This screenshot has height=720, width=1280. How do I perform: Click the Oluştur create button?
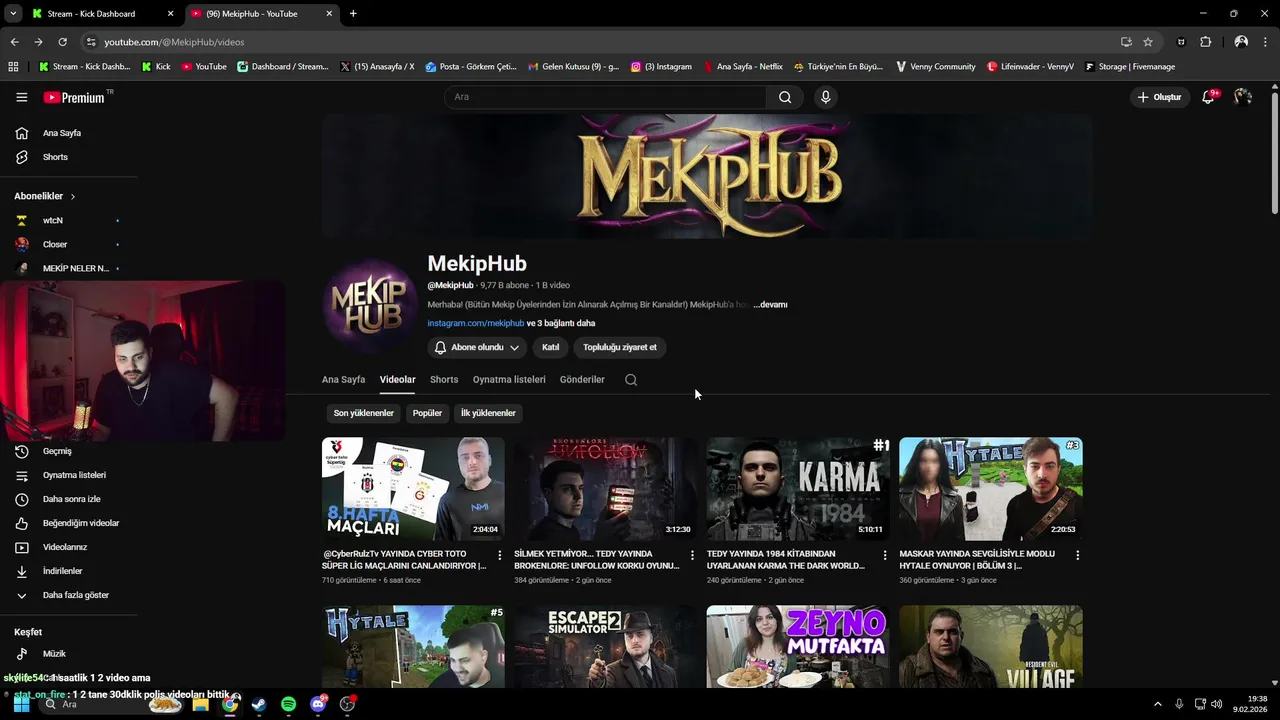[x=1159, y=97]
